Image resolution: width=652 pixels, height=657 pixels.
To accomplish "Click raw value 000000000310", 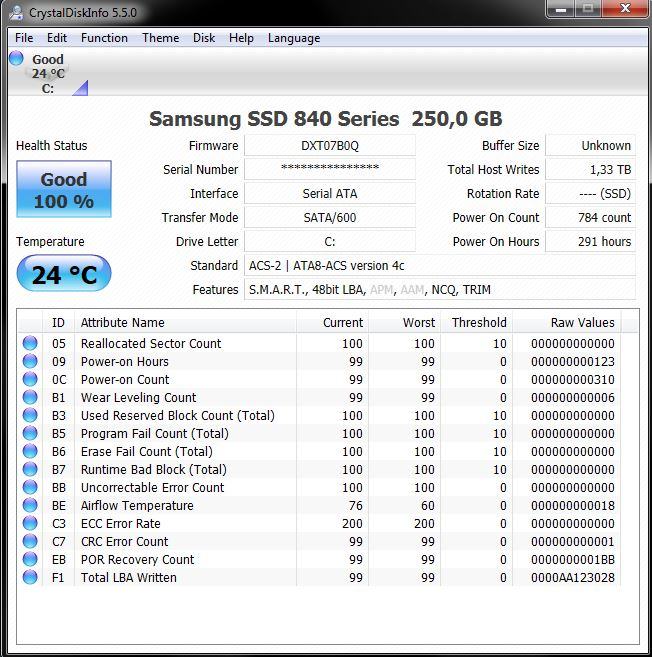I will click(x=573, y=380).
